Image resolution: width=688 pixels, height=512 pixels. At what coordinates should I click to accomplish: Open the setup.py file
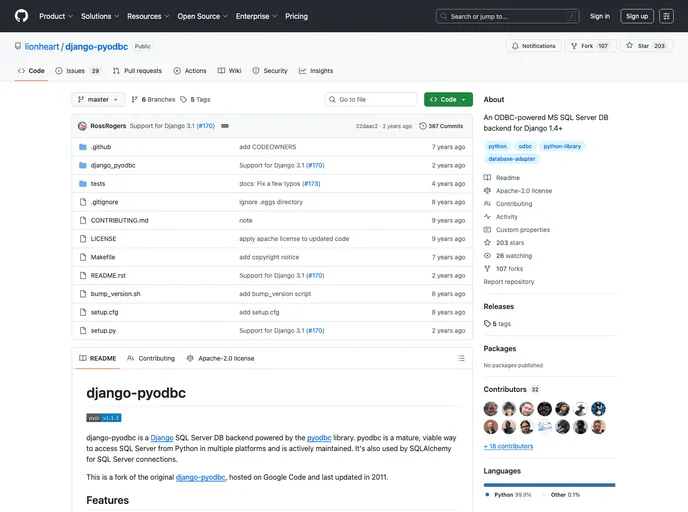coord(103,331)
